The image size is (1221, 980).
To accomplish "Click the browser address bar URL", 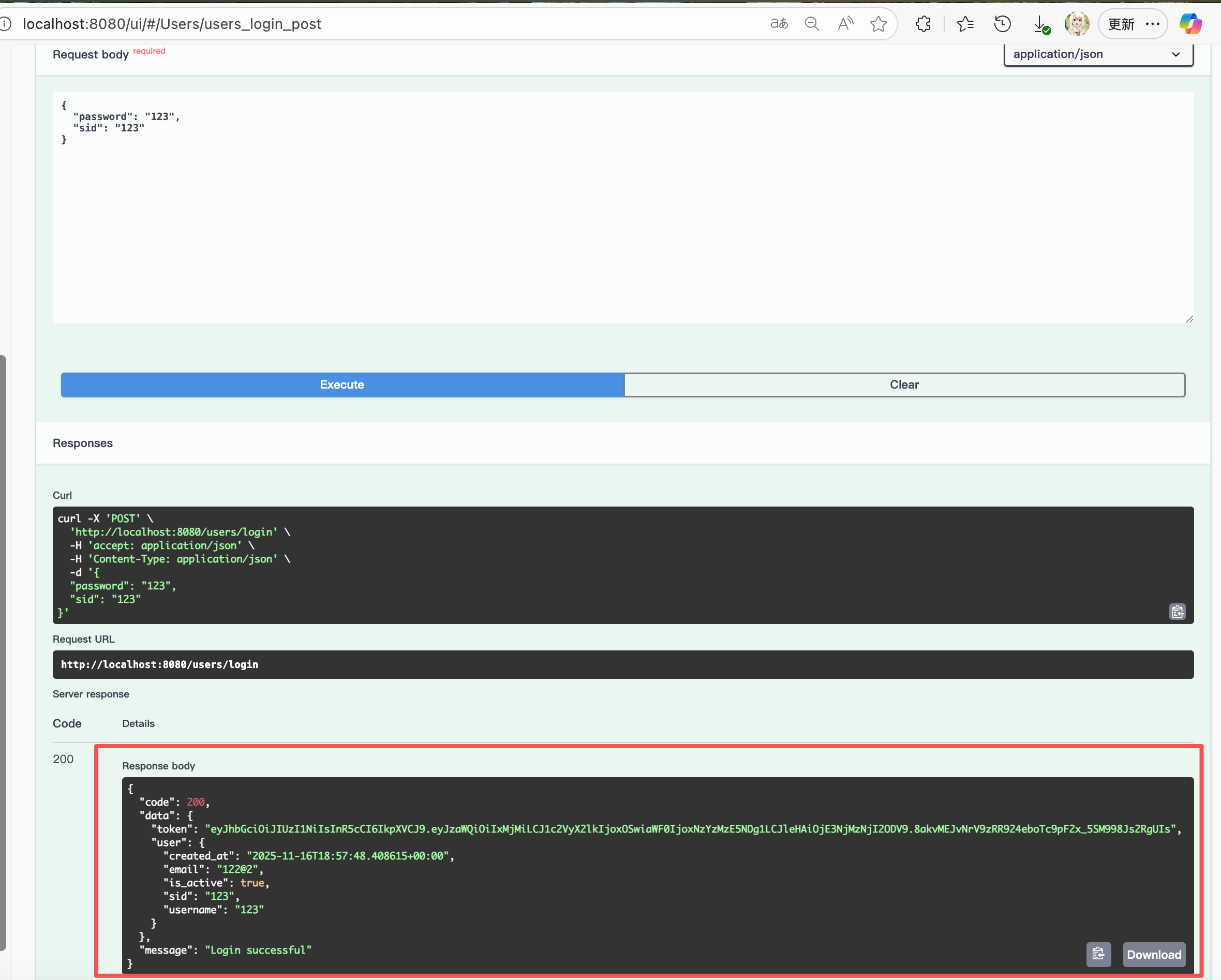I will pos(172,24).
